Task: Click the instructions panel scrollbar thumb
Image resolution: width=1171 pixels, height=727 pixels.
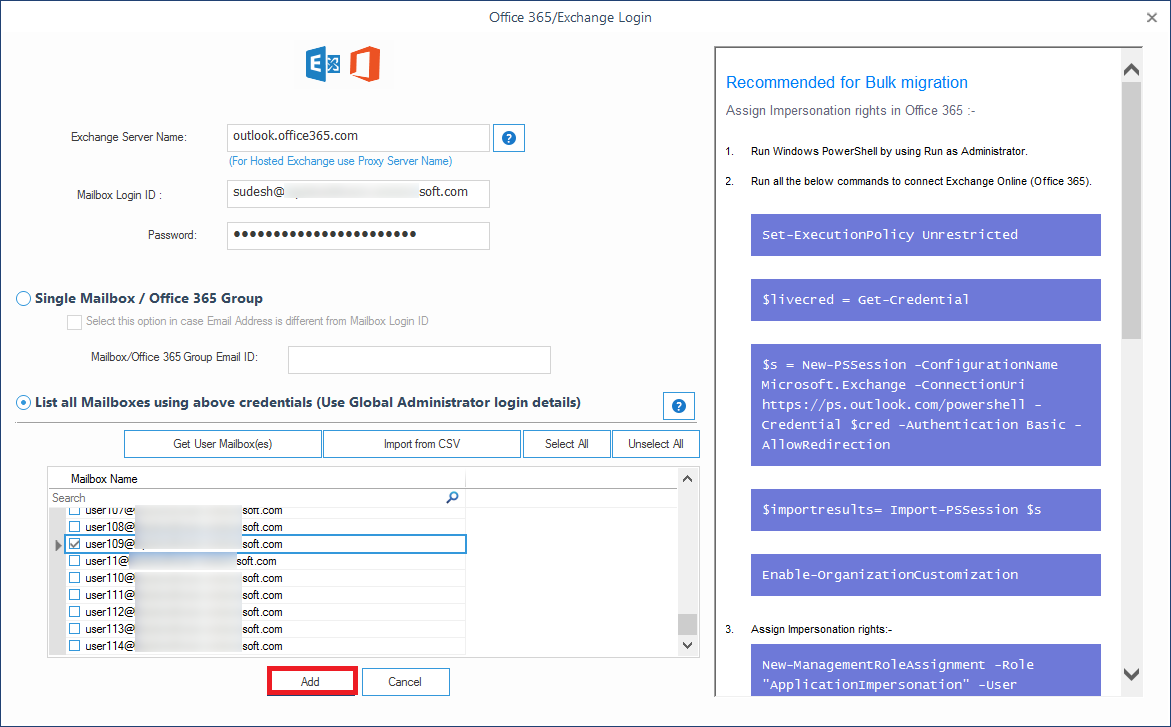Action: tap(1131, 211)
